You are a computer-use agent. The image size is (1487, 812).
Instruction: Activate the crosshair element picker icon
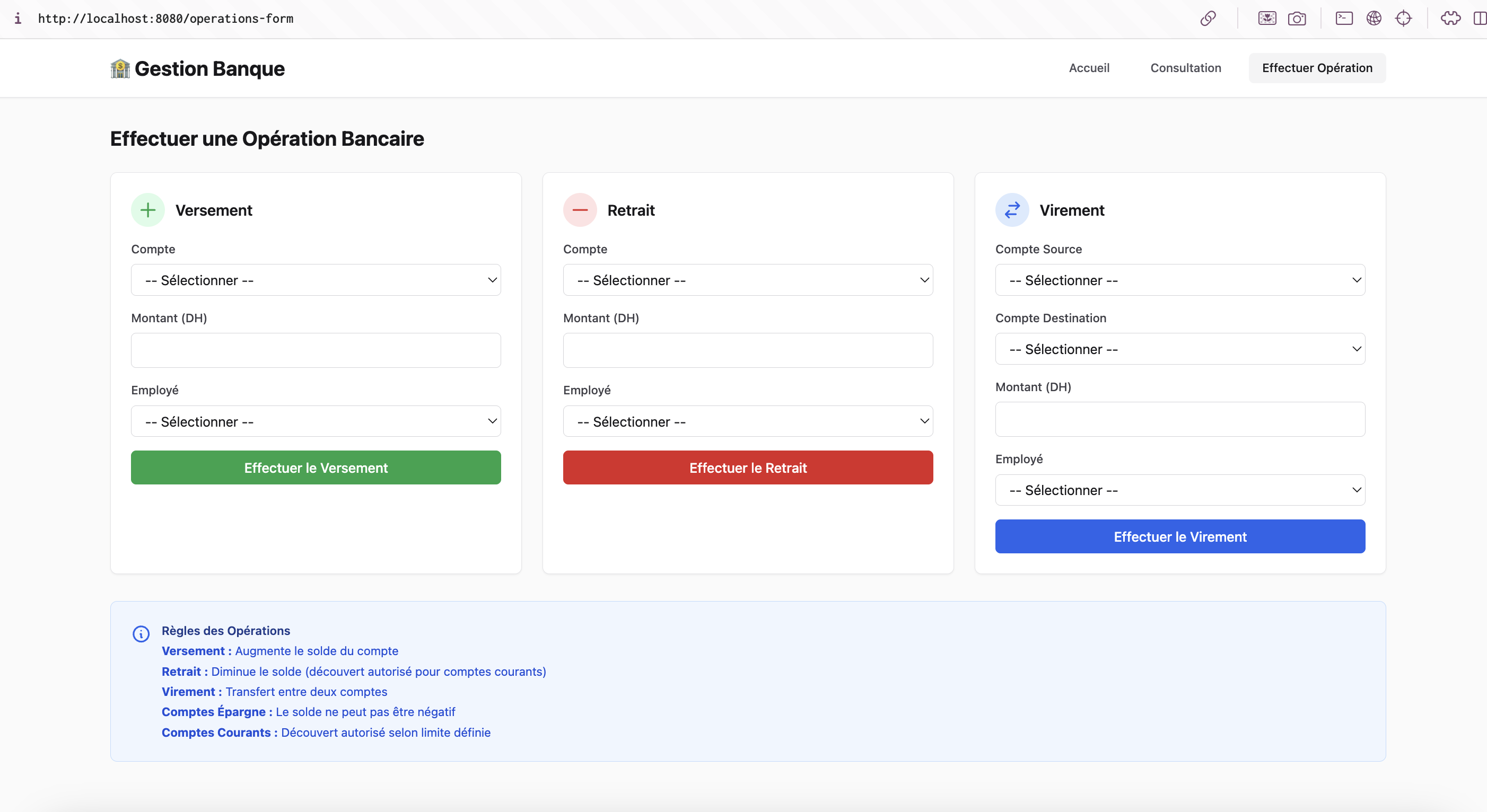(1403, 19)
